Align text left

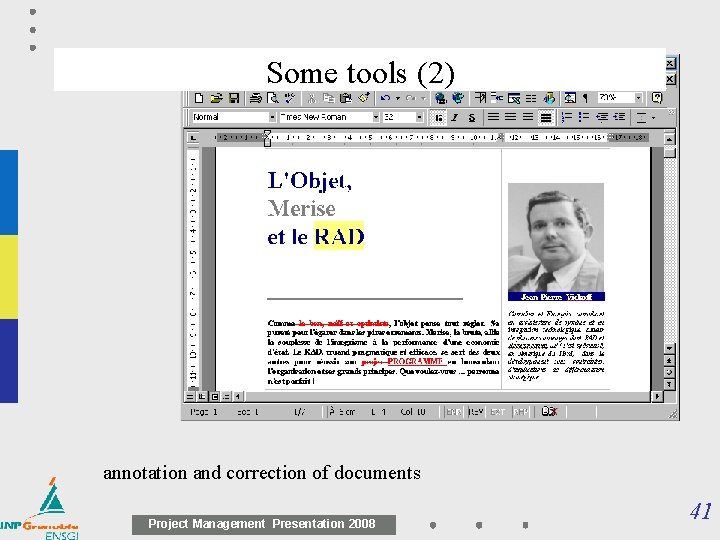(493, 118)
